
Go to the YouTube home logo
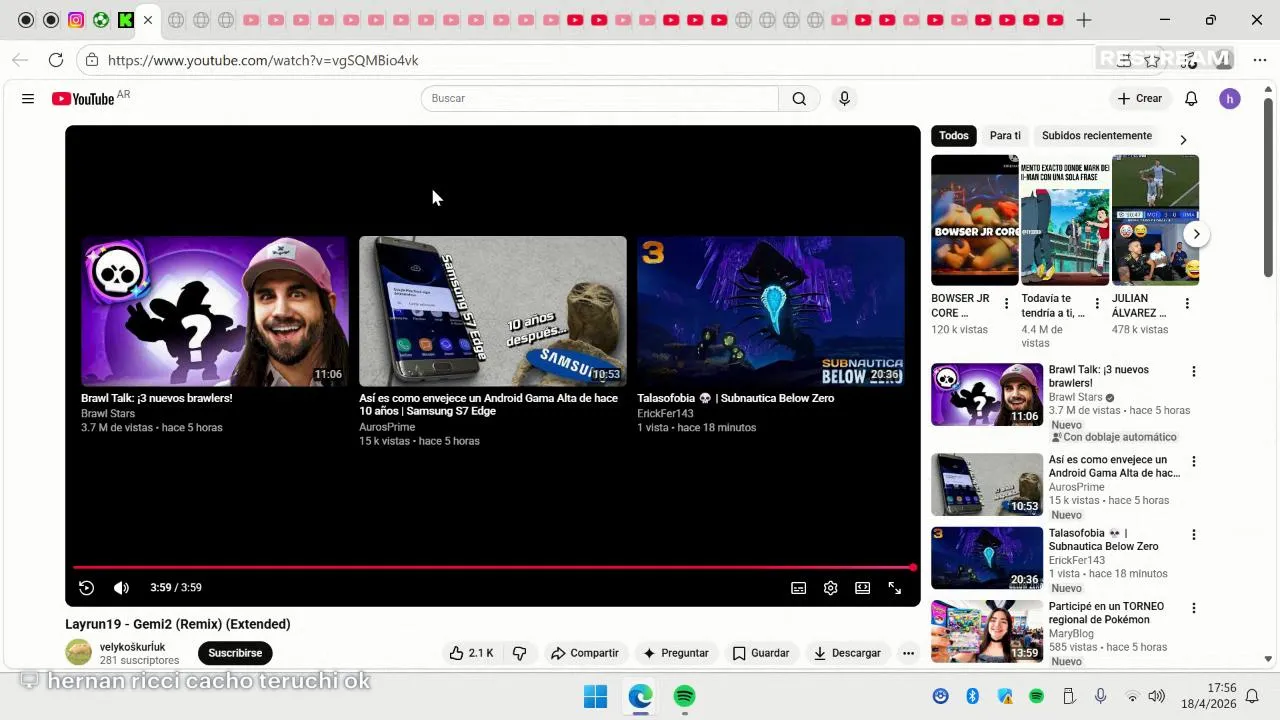pos(83,98)
